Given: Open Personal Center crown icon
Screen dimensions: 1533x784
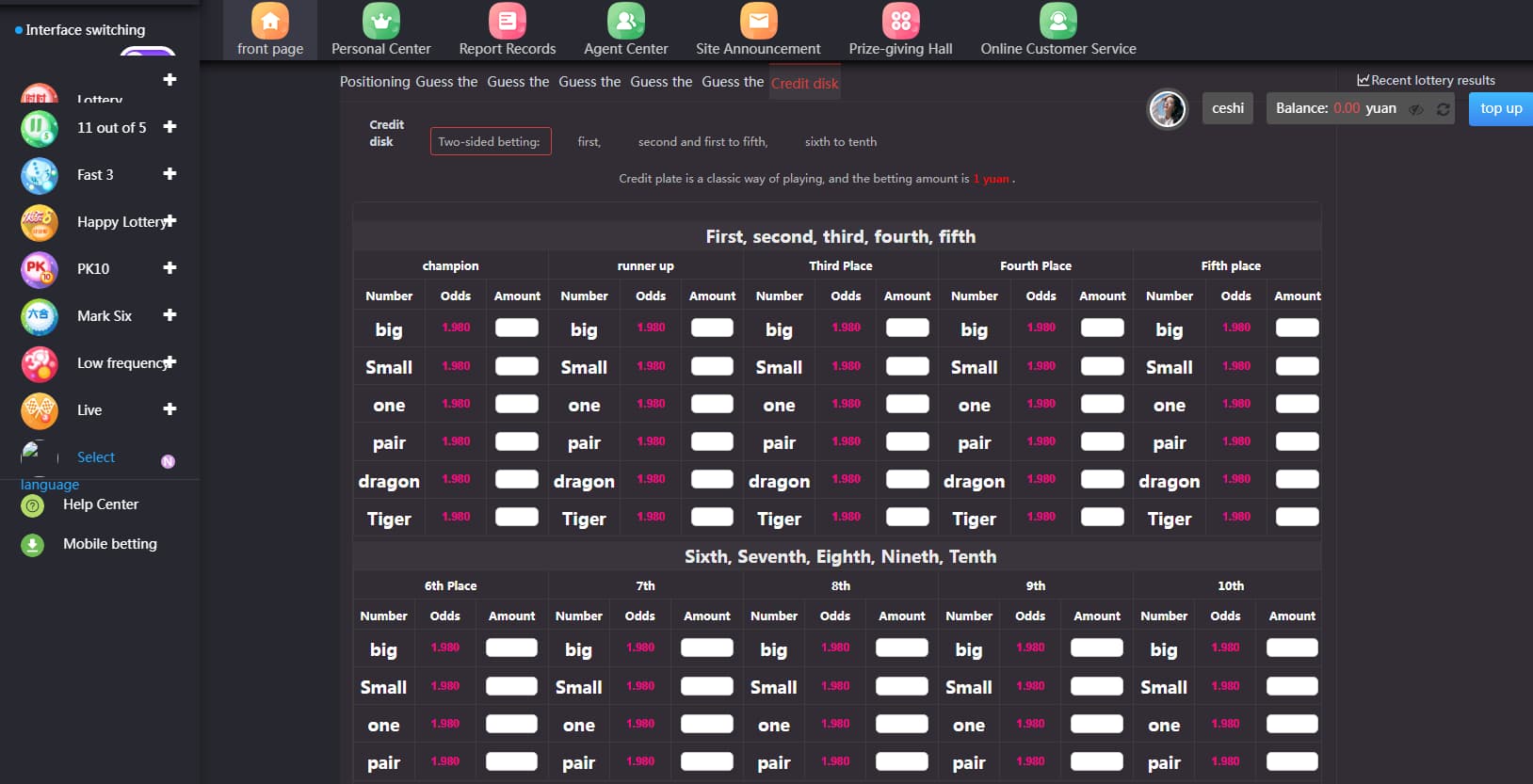Looking at the screenshot, I should (380, 21).
